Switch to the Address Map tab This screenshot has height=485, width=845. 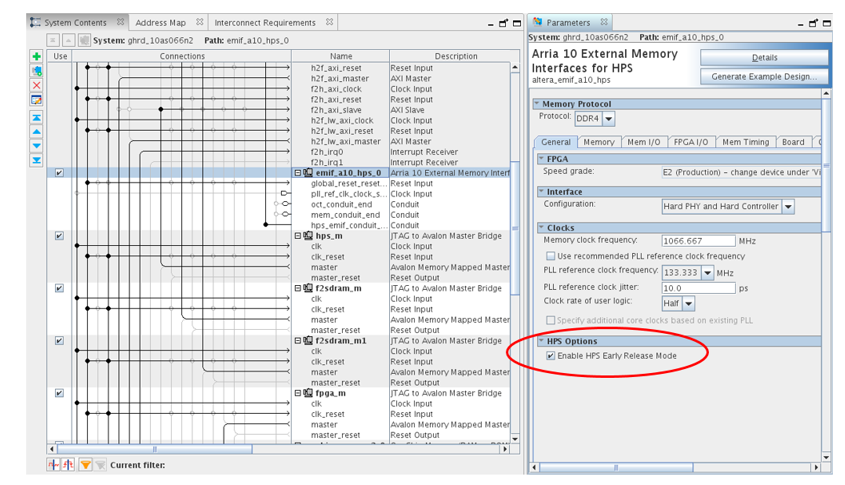pos(161,23)
